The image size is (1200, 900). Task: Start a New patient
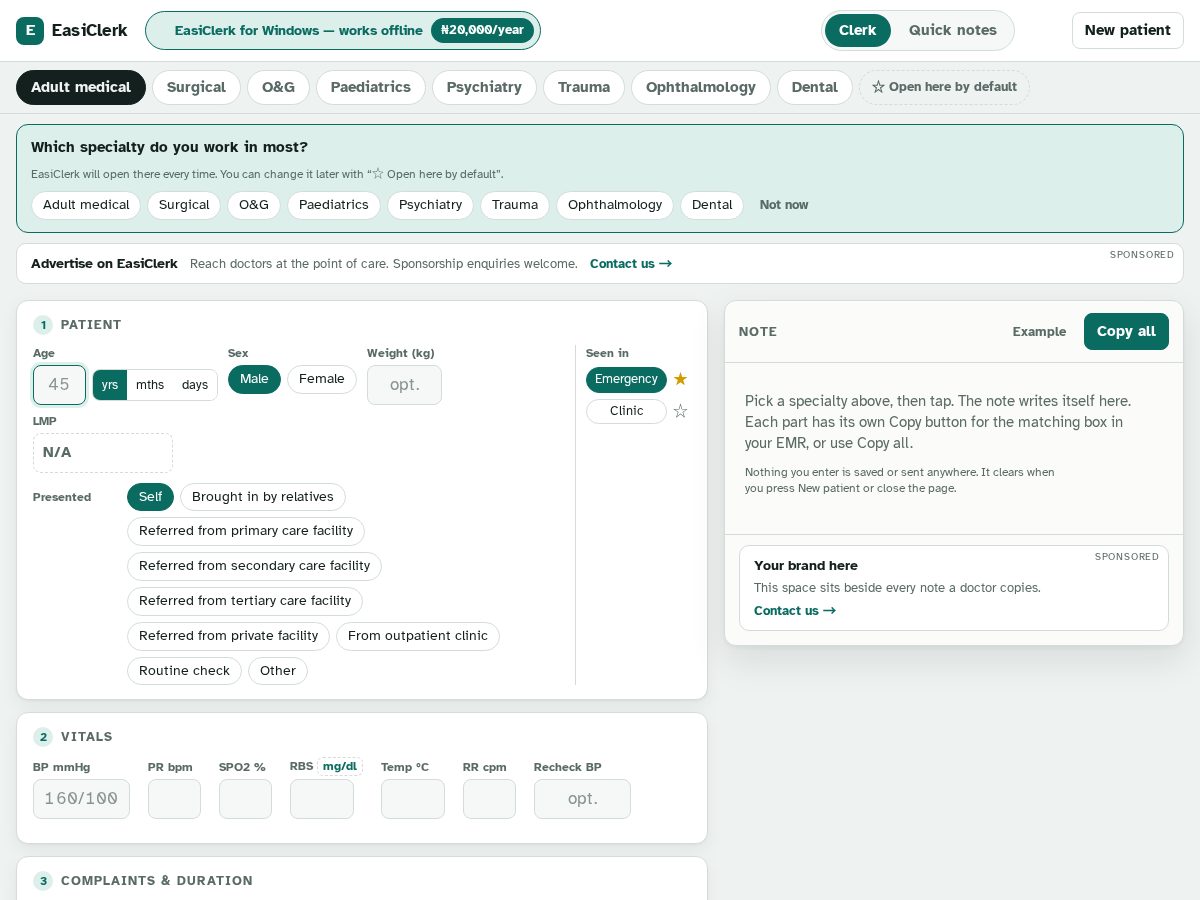click(x=1127, y=30)
